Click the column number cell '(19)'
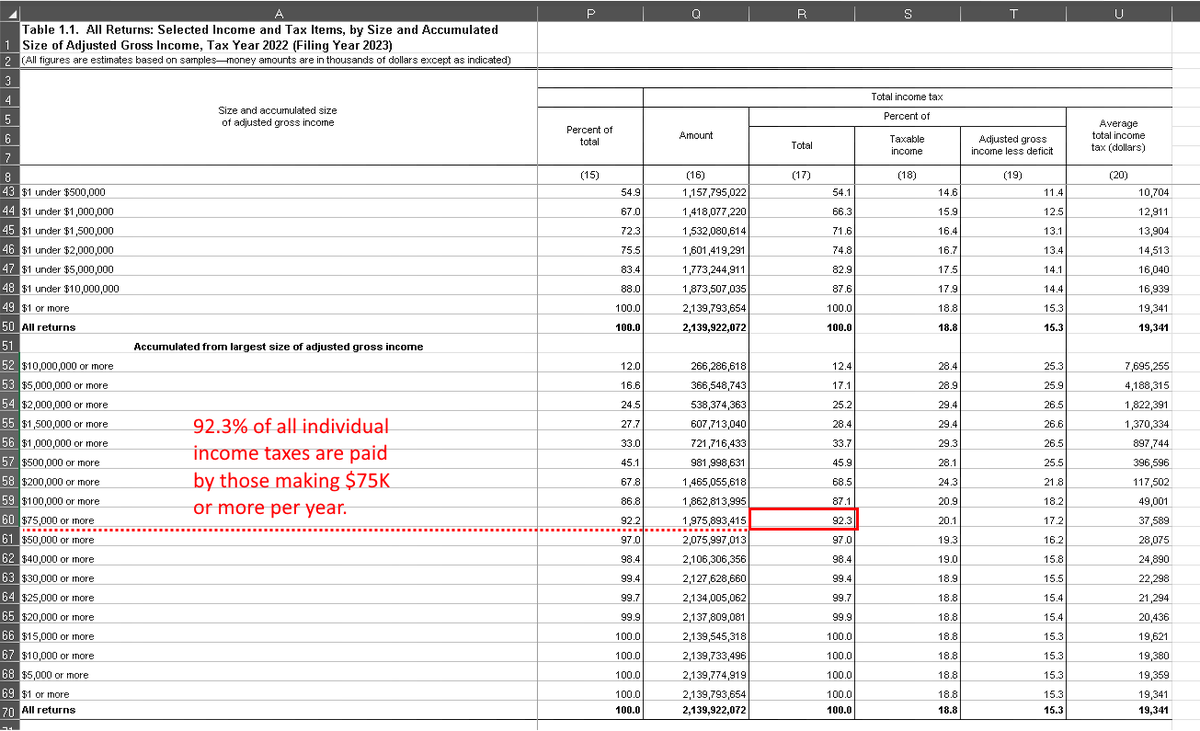The image size is (1200, 731). click(x=1013, y=174)
